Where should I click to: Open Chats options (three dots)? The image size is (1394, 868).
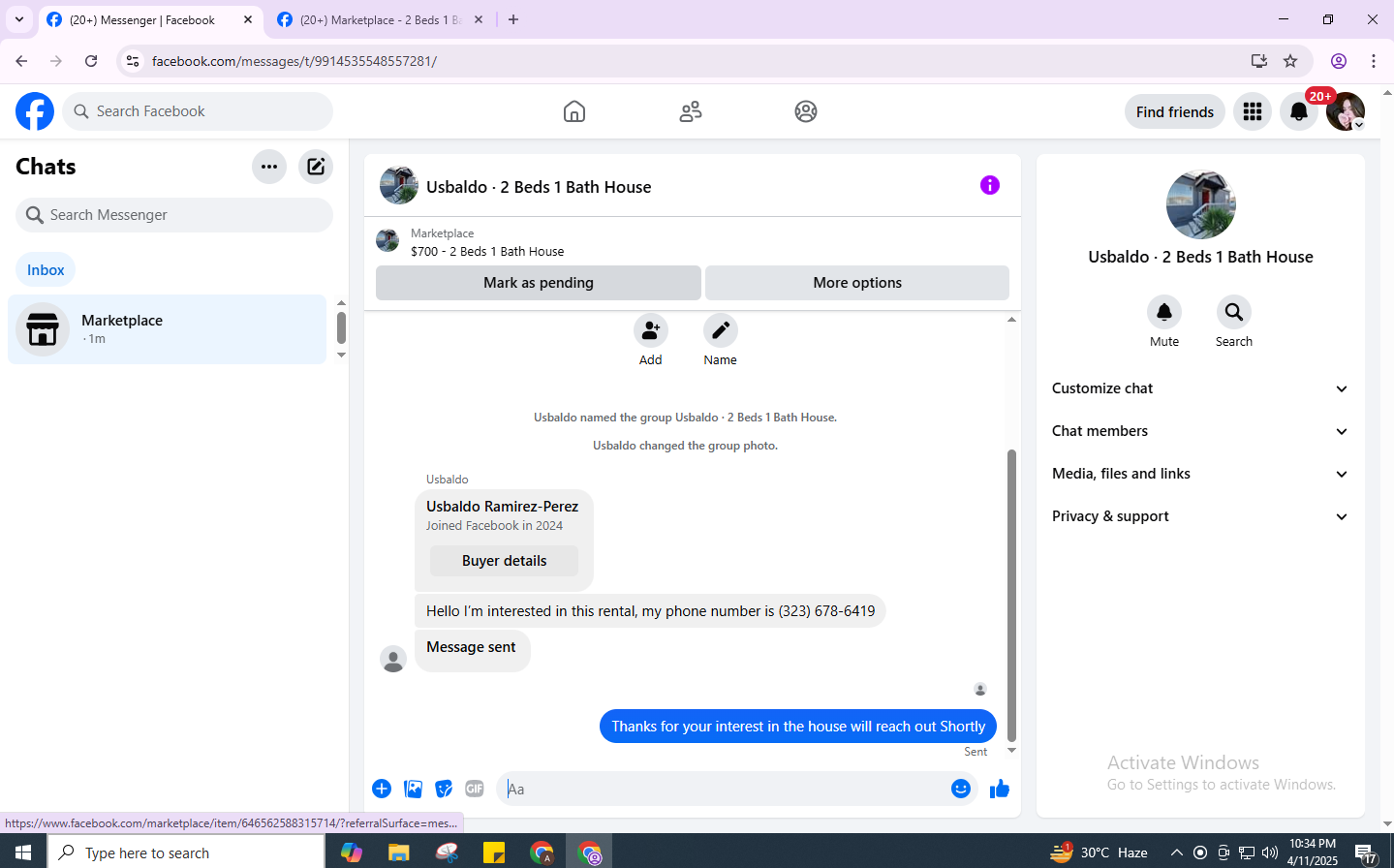[x=269, y=167]
